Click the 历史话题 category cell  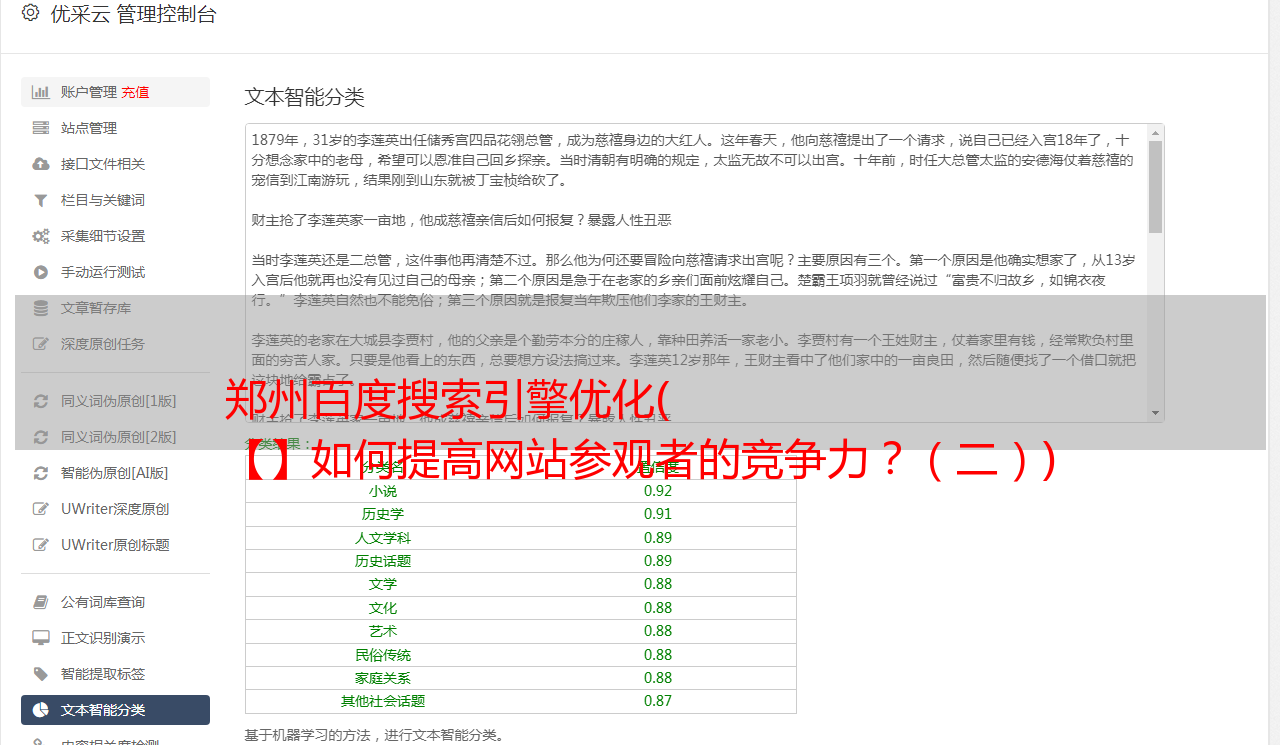(x=383, y=561)
